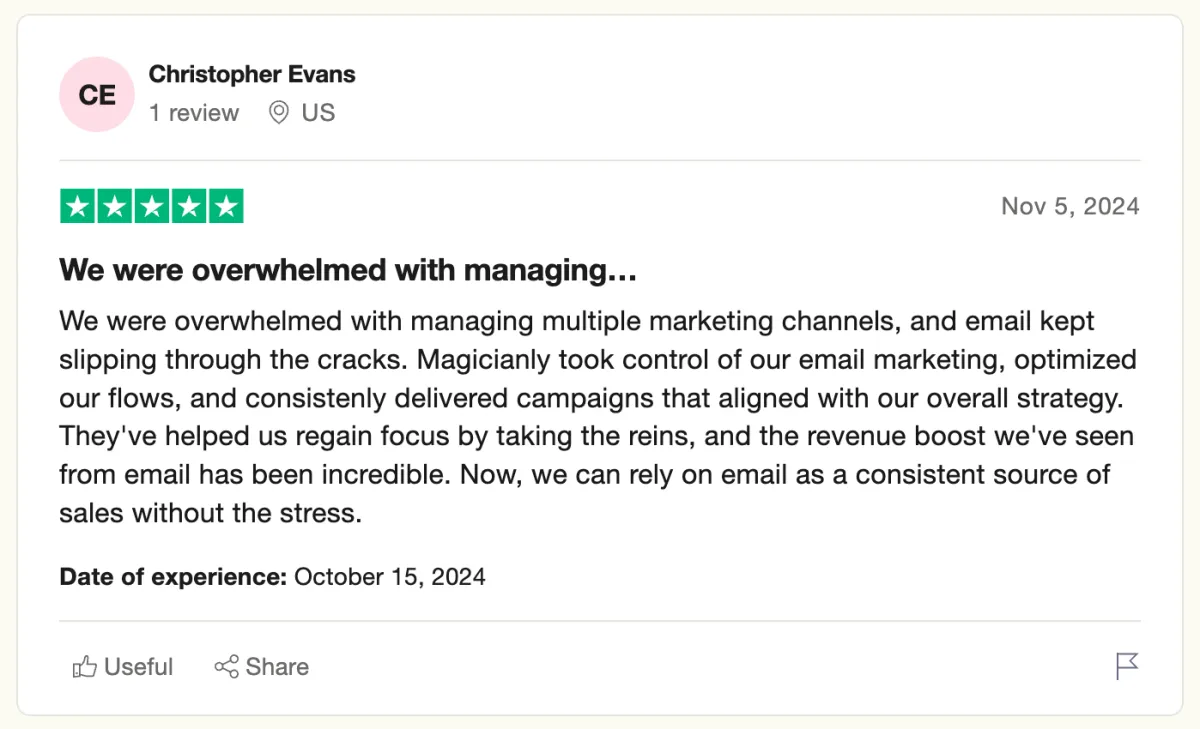Click the '1 review' count text
The height and width of the screenshot is (729, 1200).
(x=194, y=113)
